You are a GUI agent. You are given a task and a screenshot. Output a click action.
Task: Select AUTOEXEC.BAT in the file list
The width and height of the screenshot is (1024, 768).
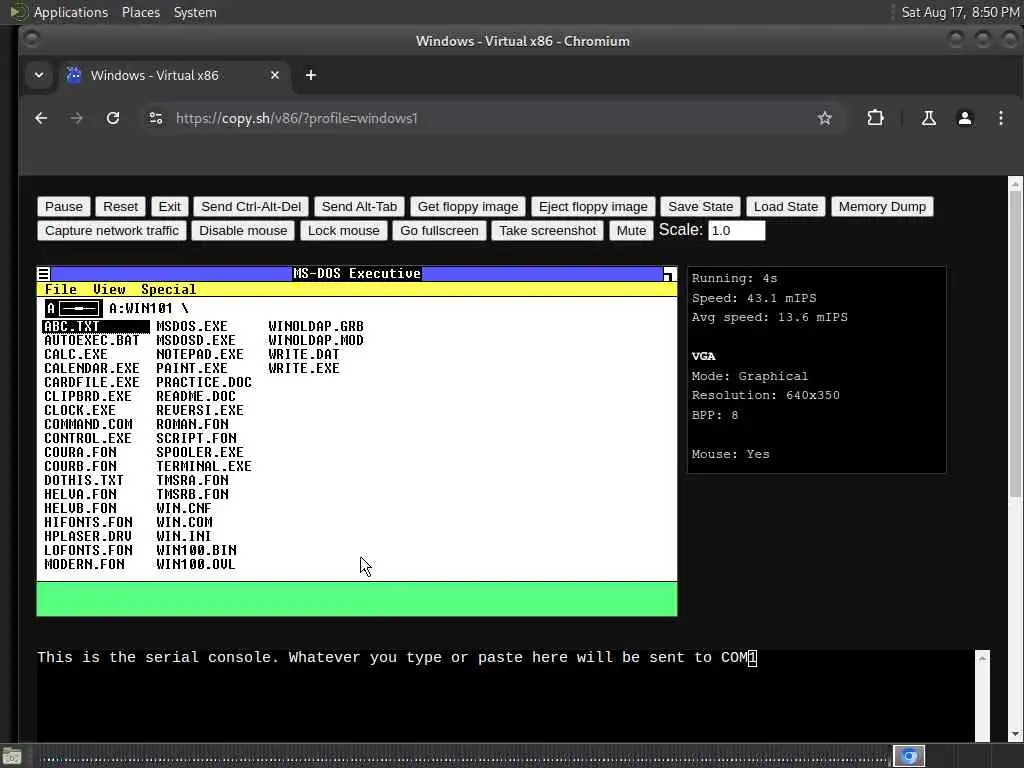91,340
